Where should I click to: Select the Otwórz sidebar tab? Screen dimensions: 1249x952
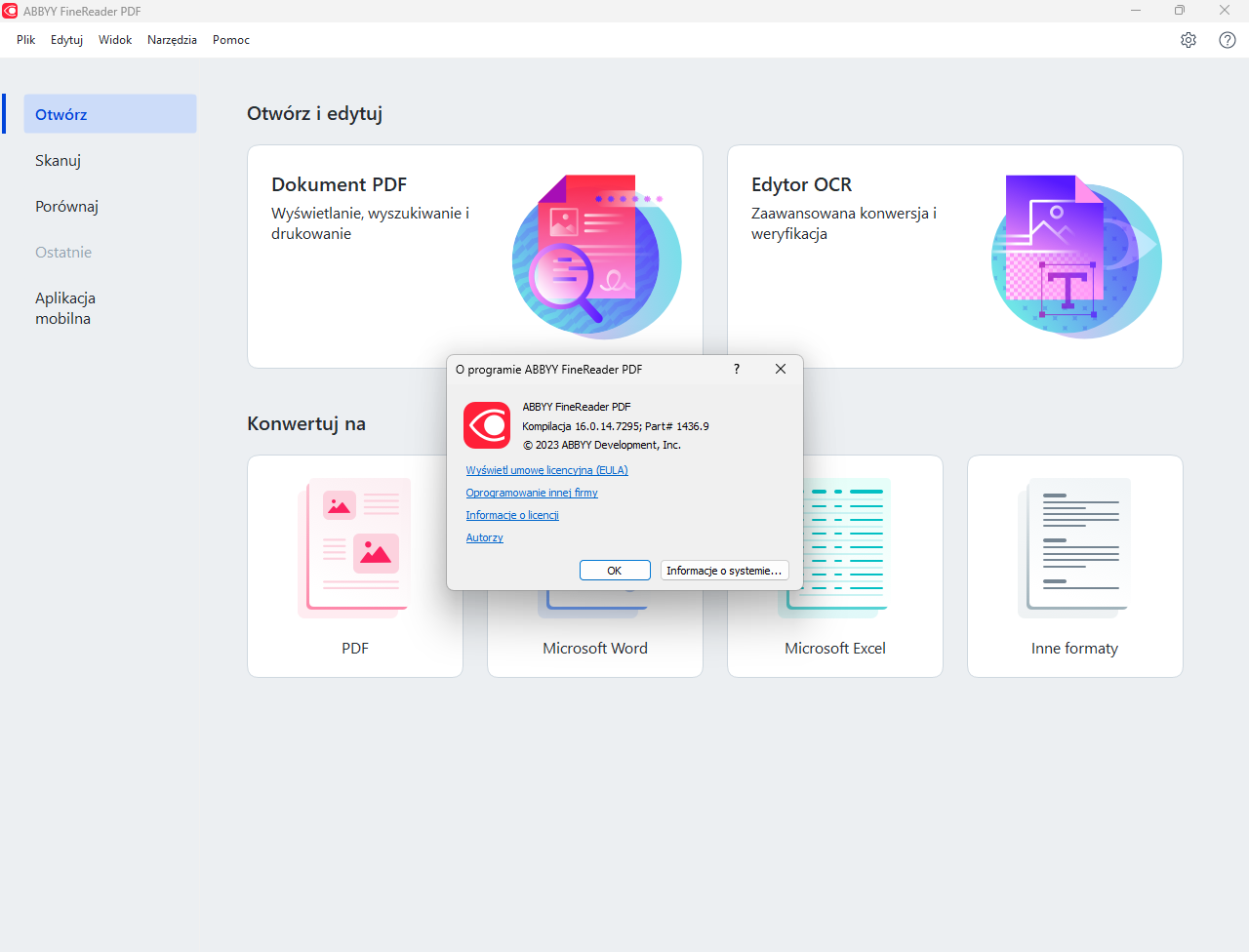[110, 114]
